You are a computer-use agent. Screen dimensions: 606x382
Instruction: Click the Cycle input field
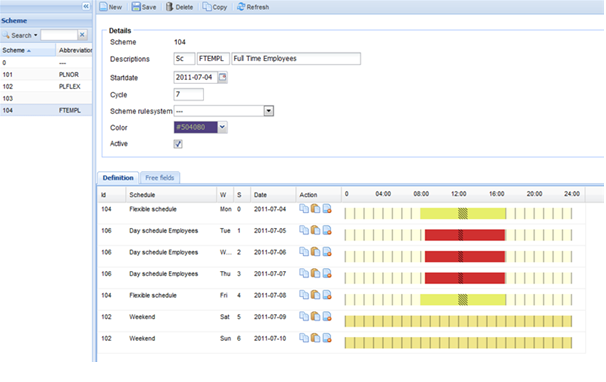[x=189, y=94]
